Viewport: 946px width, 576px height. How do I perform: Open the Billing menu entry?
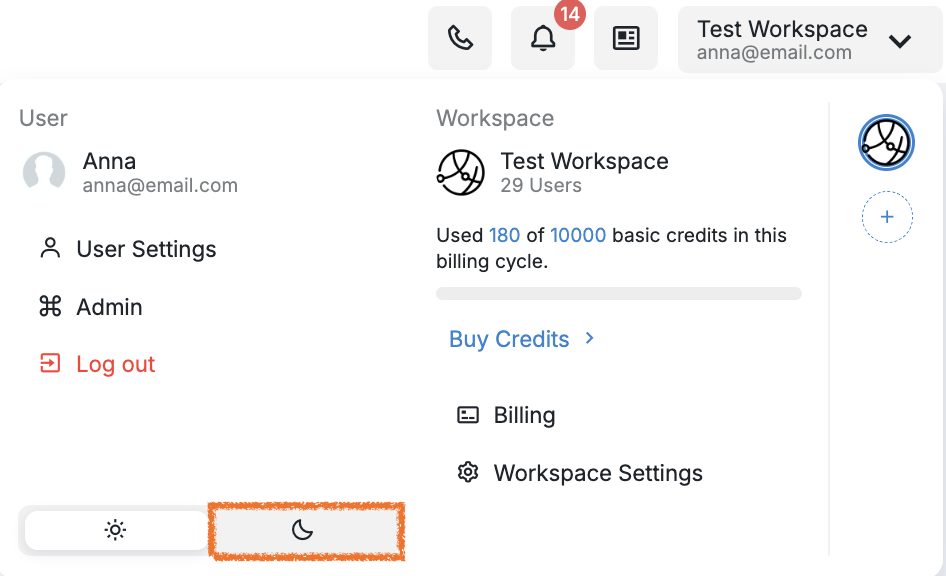coord(506,415)
